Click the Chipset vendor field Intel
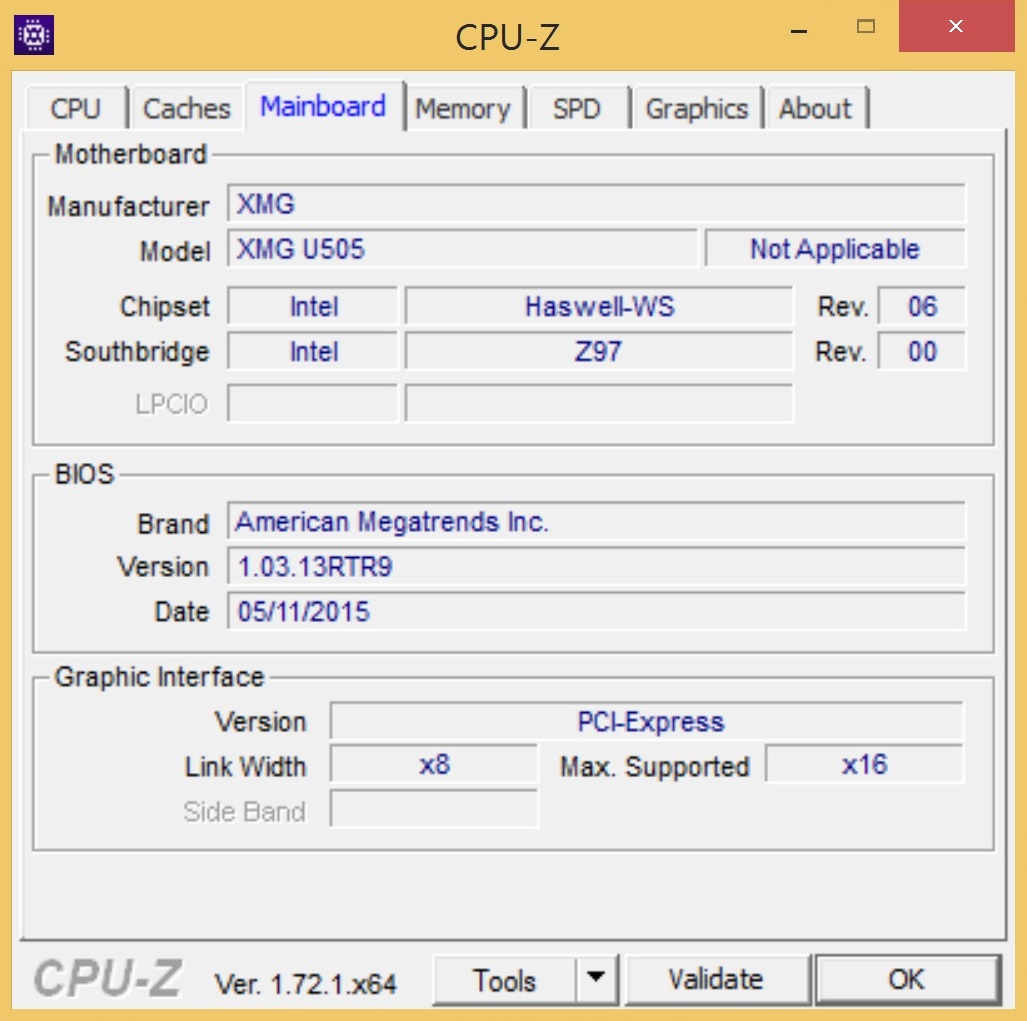 tap(313, 306)
